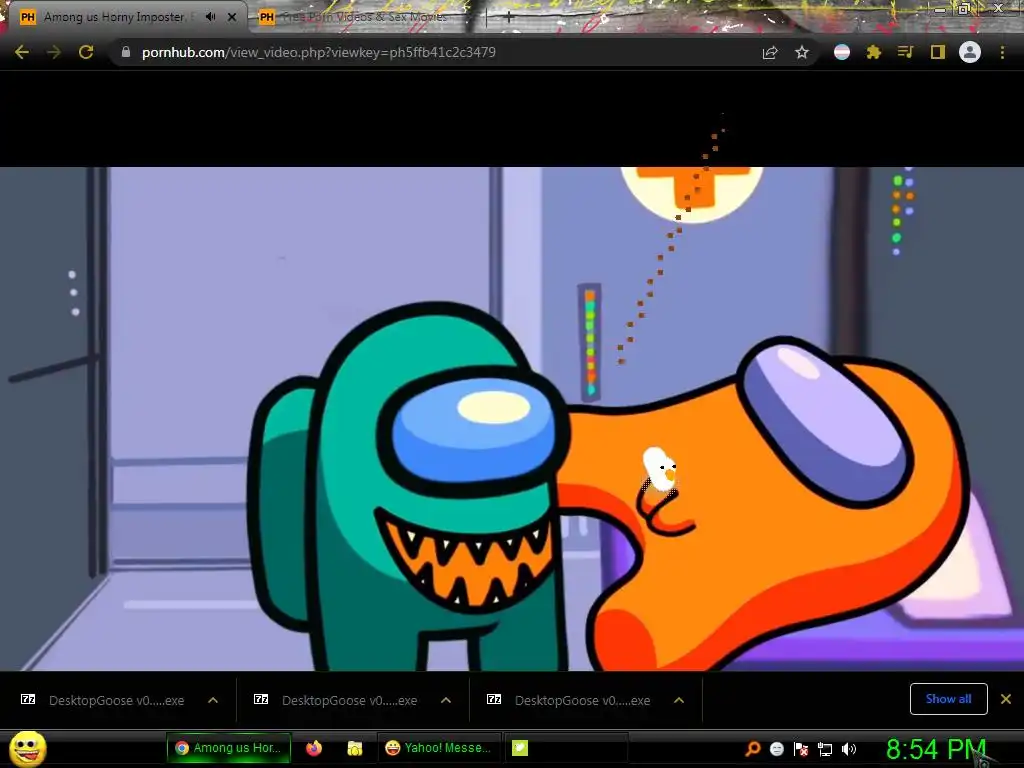Launch Firefox from the taskbar

point(314,748)
